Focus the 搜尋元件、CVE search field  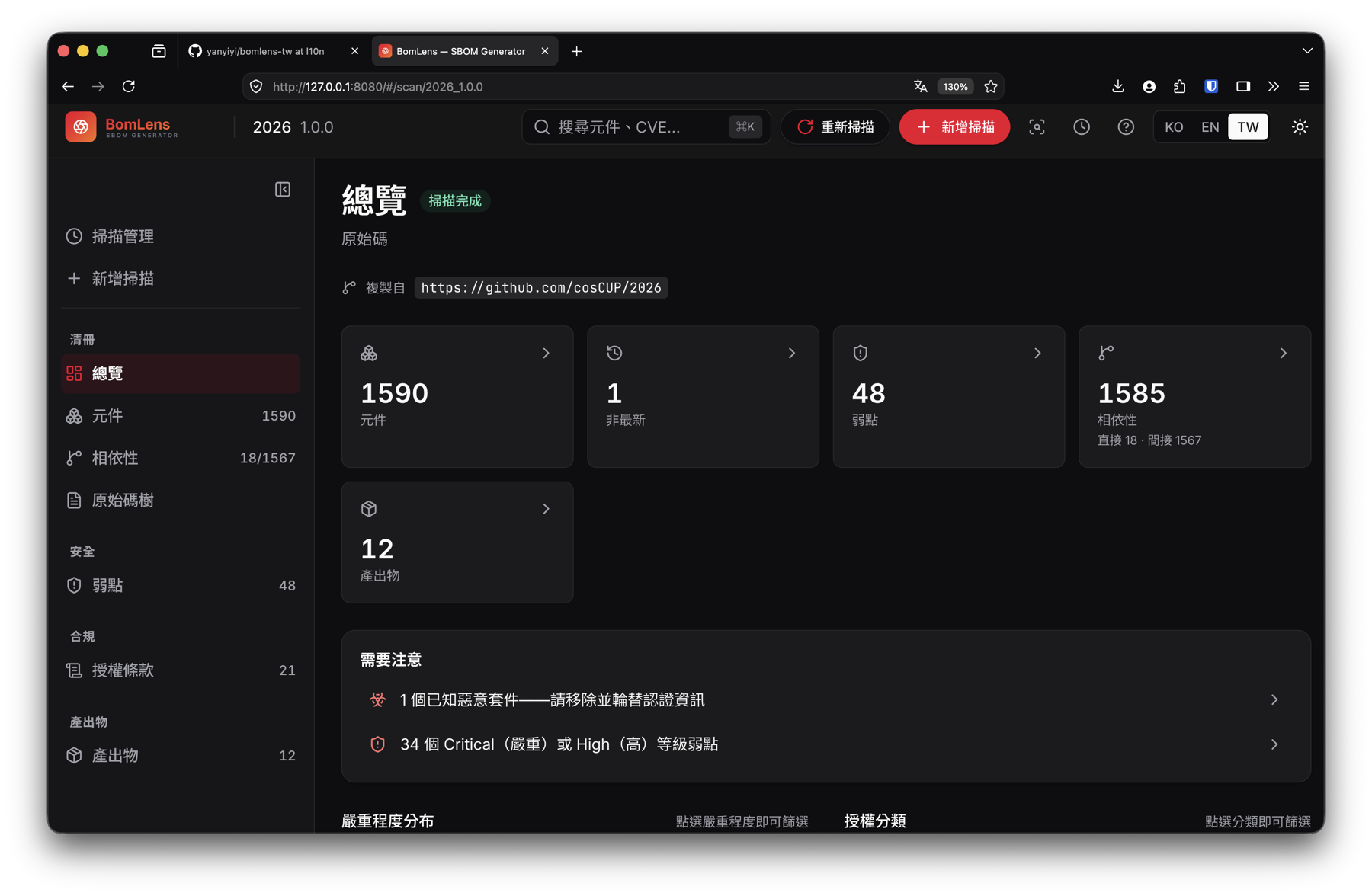[646, 127]
